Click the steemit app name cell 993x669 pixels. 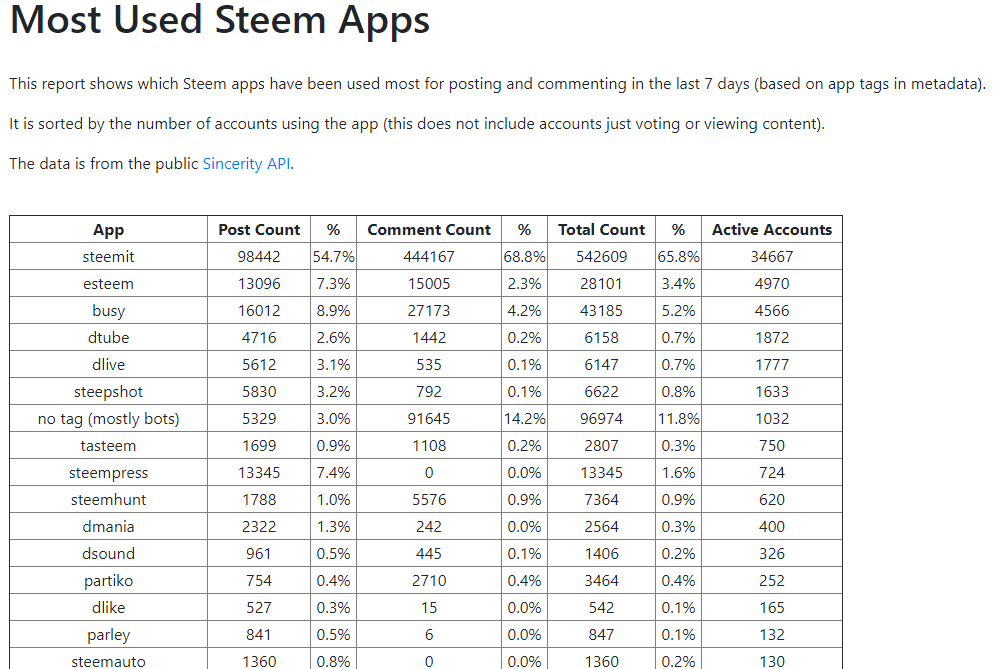[x=108, y=257]
